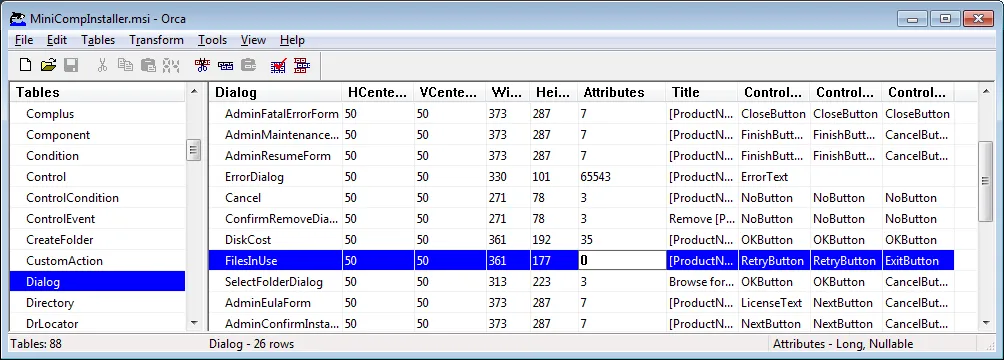Click the New file toolbar icon
This screenshot has height=360, width=1004.
point(25,65)
